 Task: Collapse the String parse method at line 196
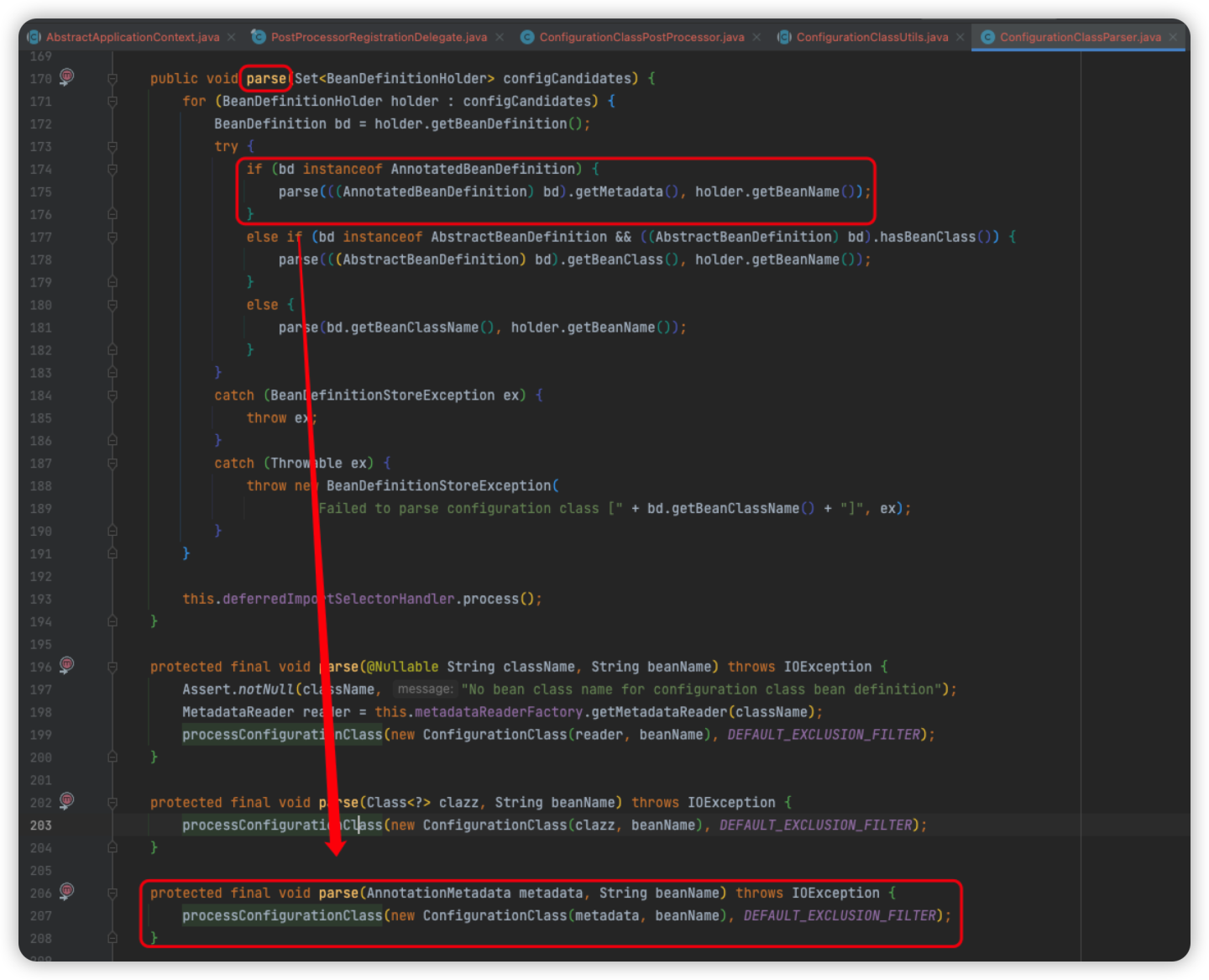(113, 668)
